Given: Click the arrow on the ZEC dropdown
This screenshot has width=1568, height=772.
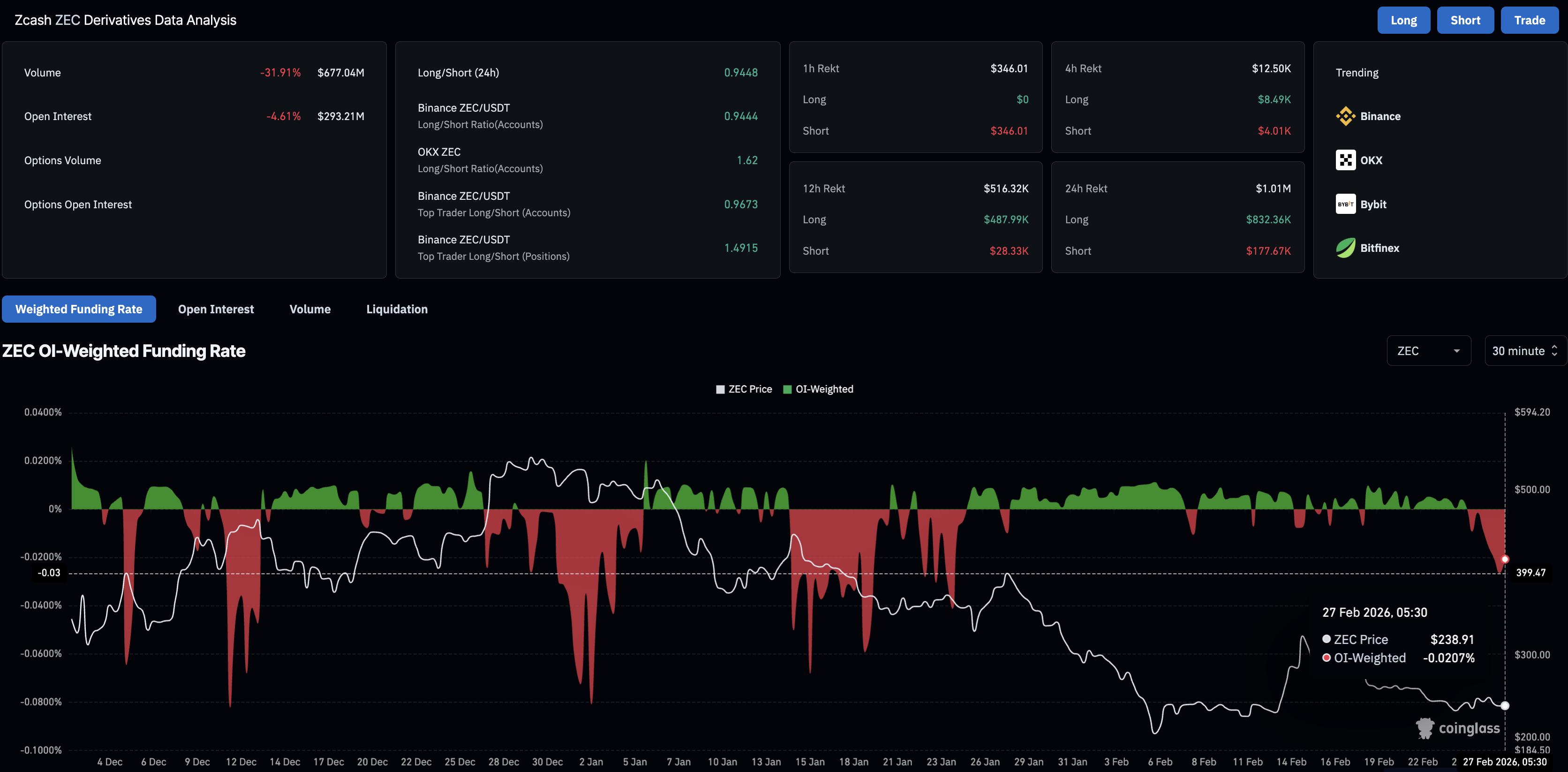Looking at the screenshot, I should point(1456,351).
